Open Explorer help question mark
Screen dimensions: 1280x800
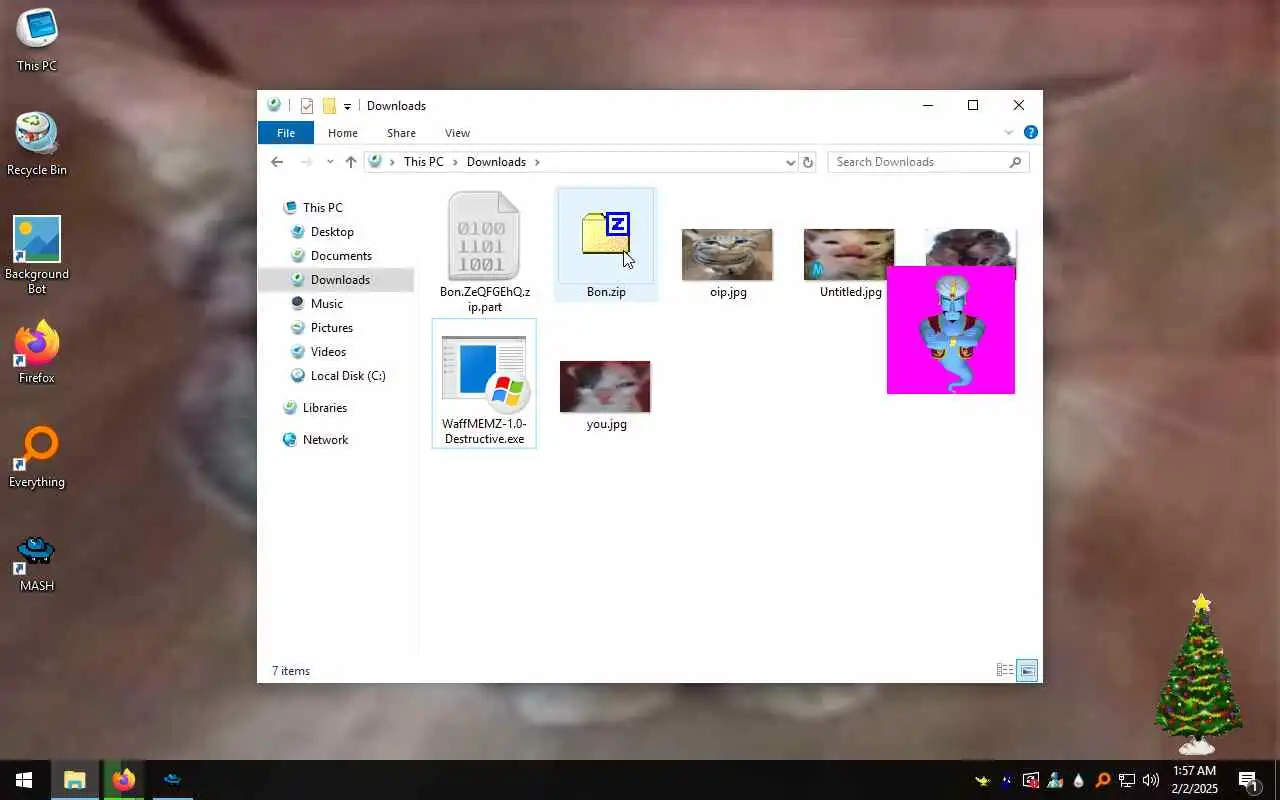coord(1030,132)
